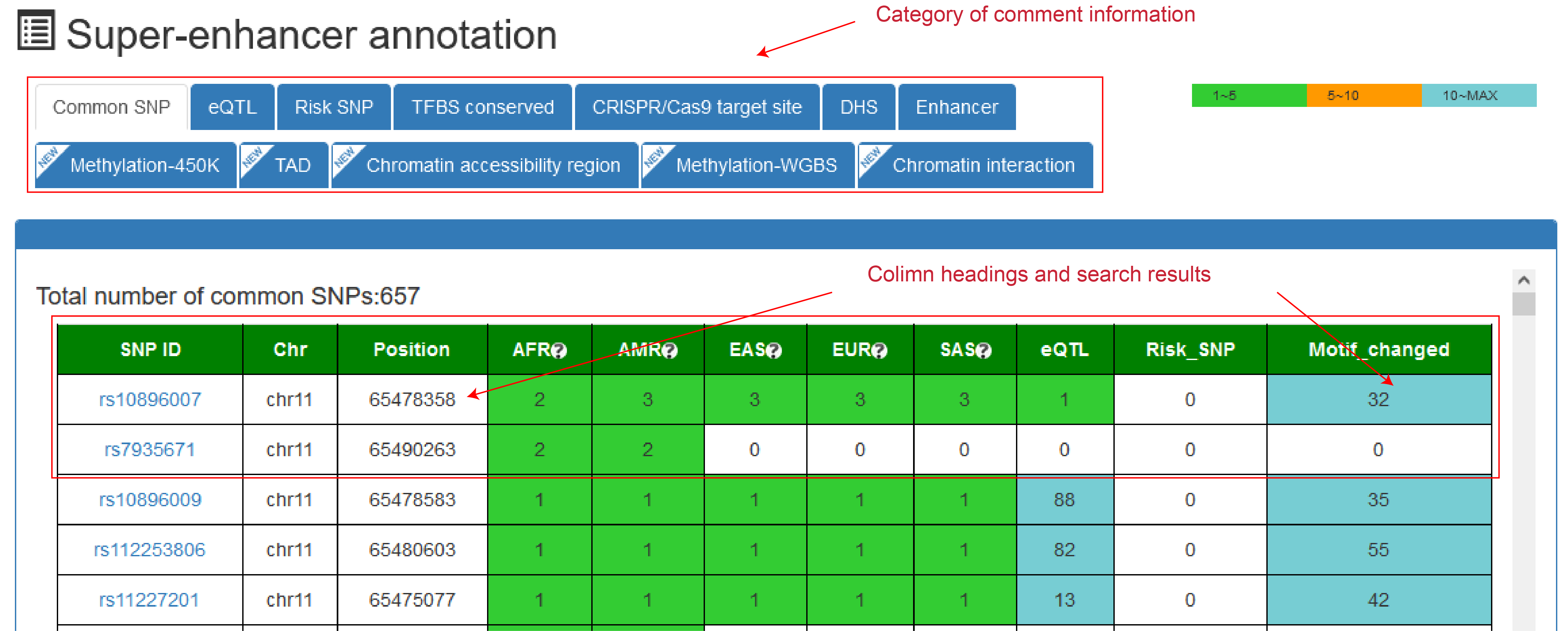This screenshot has height=631, width=1568.
Task: Click the blue 10~MAX legend swatch
Action: (1479, 96)
